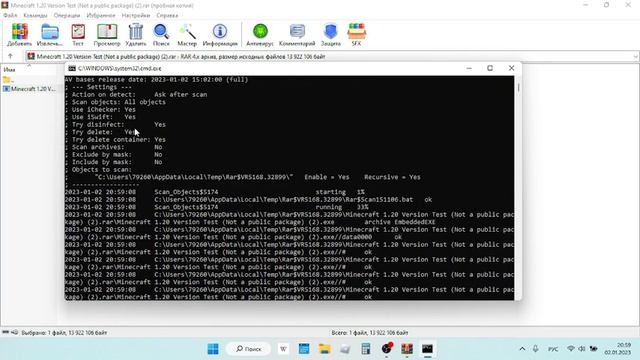Select the Minecraft 1.20 V... file entry
The width and height of the screenshot is (640, 360).
click(29, 89)
